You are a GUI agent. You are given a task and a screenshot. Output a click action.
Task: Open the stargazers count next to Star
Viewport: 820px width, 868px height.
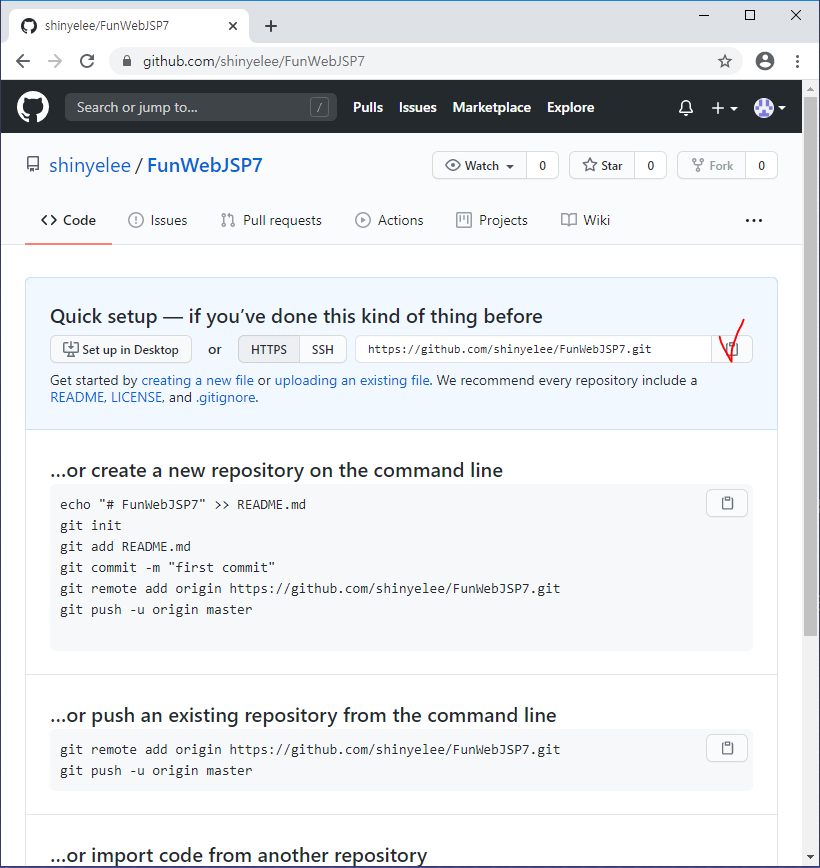pyautogui.click(x=651, y=166)
